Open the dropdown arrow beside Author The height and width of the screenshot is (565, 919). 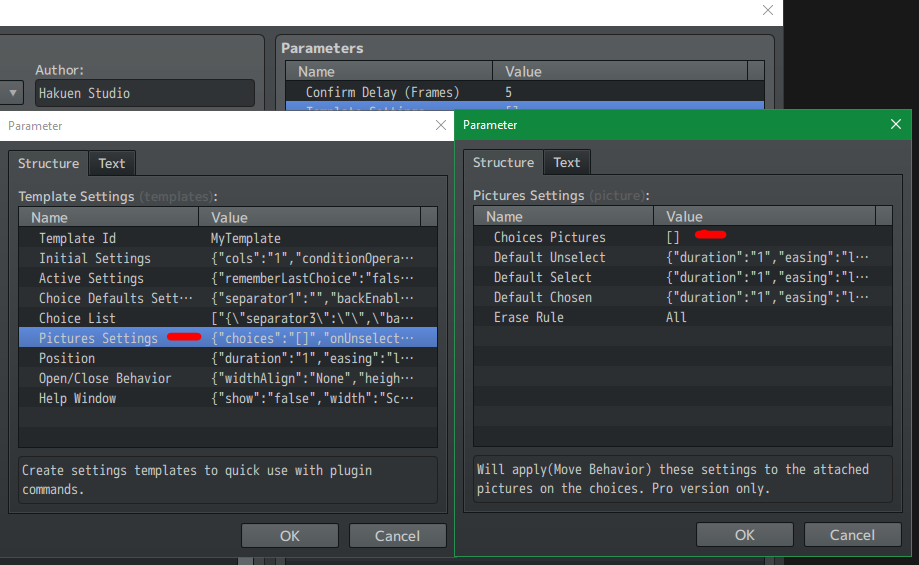pyautogui.click(x=13, y=93)
